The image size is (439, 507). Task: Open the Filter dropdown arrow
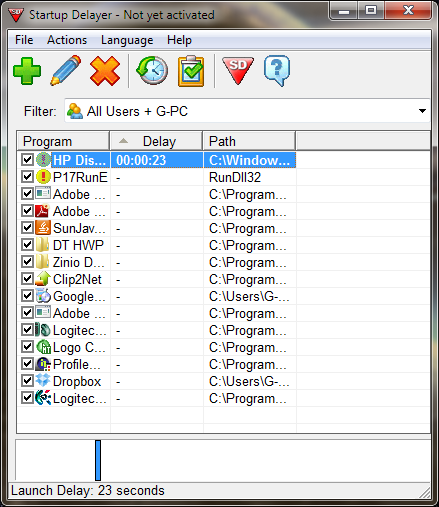click(x=422, y=111)
